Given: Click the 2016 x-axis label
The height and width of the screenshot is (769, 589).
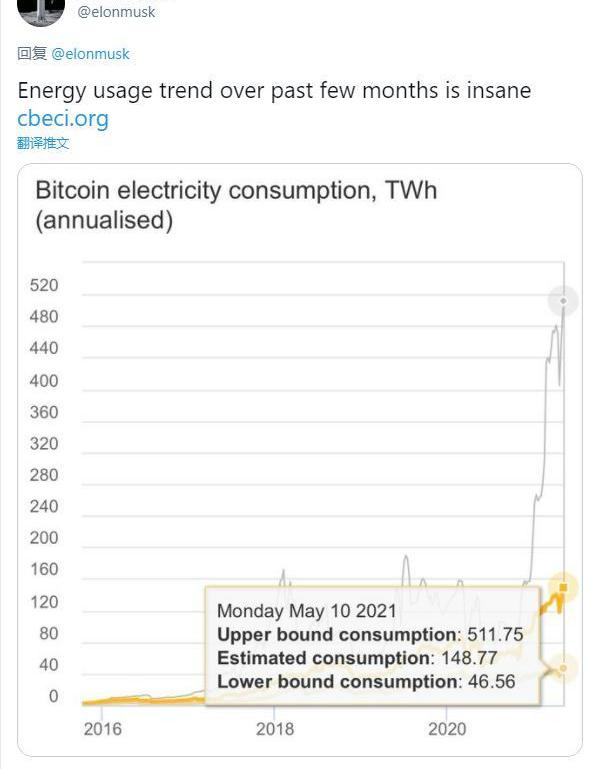Looking at the screenshot, I should tap(102, 729).
